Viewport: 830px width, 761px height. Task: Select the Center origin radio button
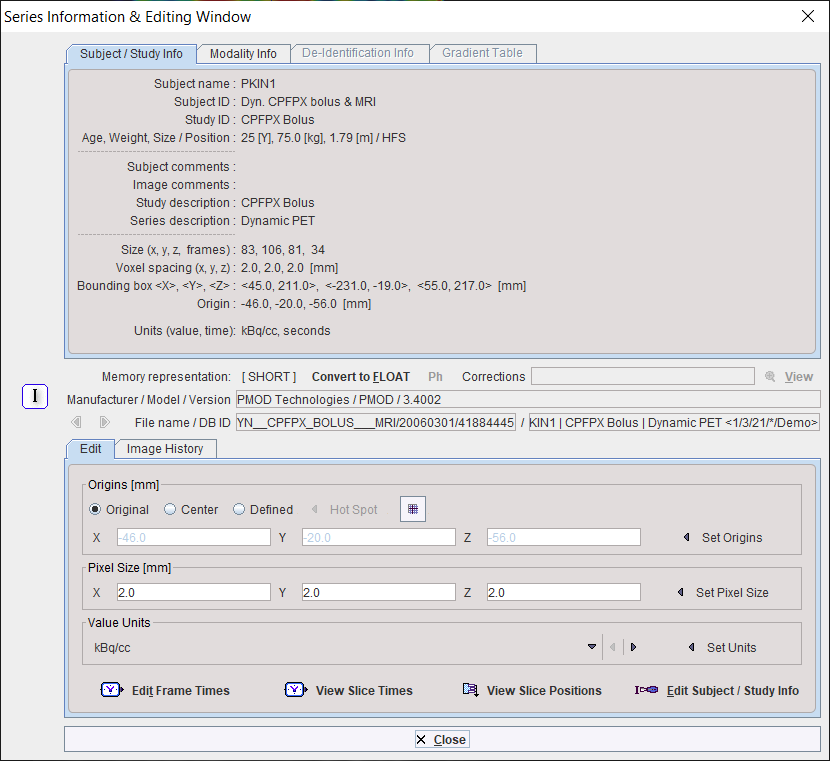tap(170, 510)
